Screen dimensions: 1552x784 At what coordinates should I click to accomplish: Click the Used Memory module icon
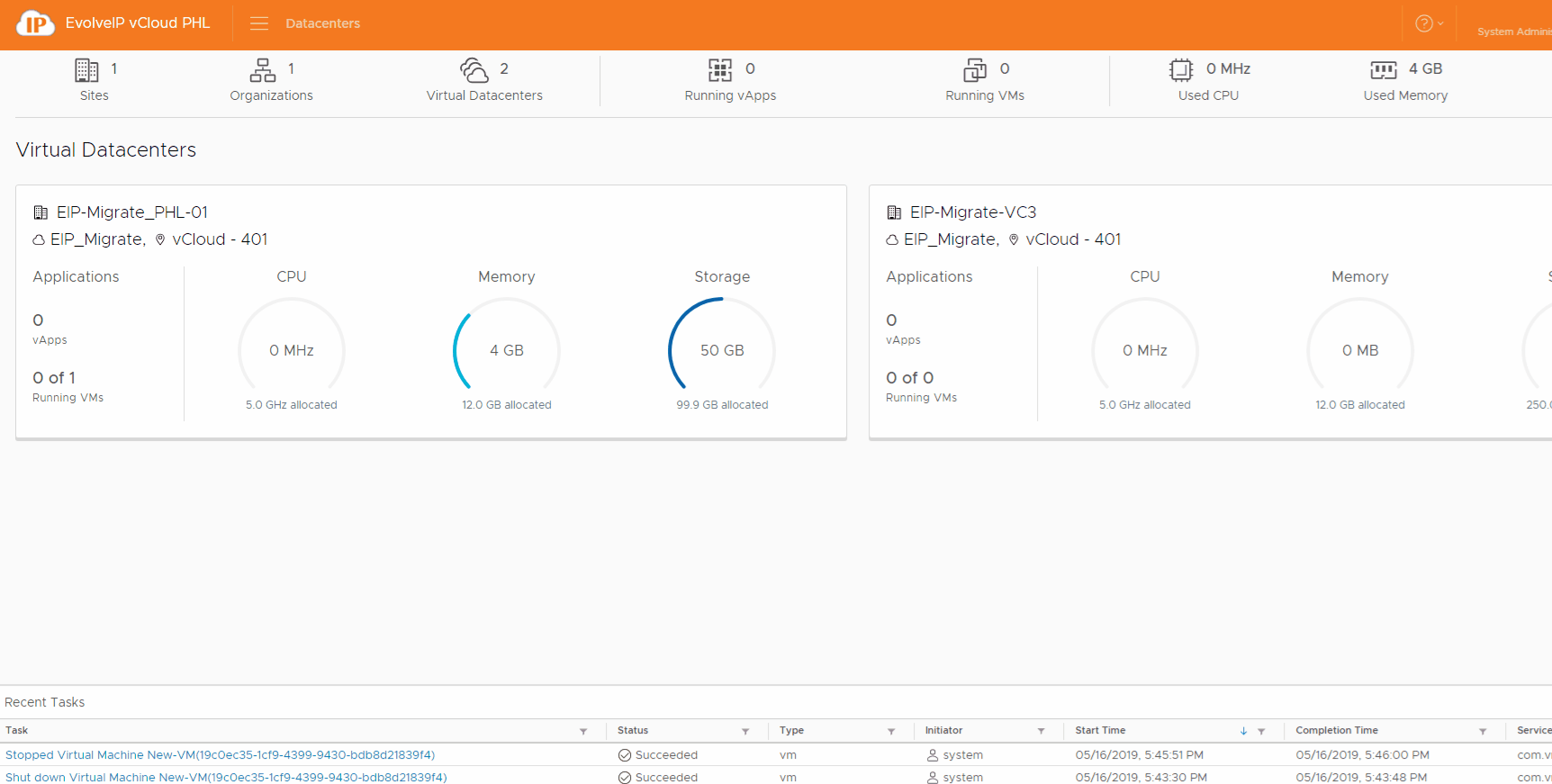[1384, 70]
